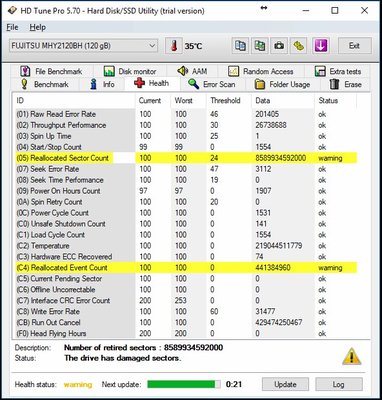Click the data value 219044511779
The image size is (382, 400).
pos(279,246)
